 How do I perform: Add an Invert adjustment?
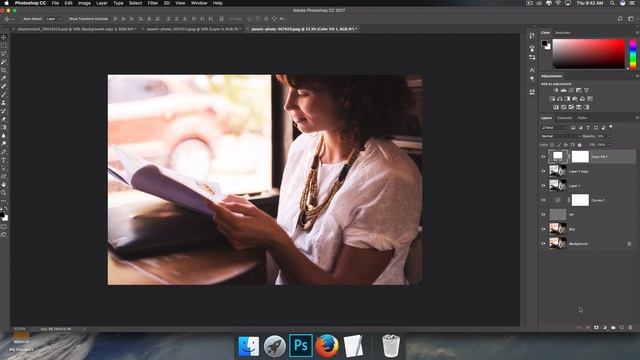[x=556, y=107]
